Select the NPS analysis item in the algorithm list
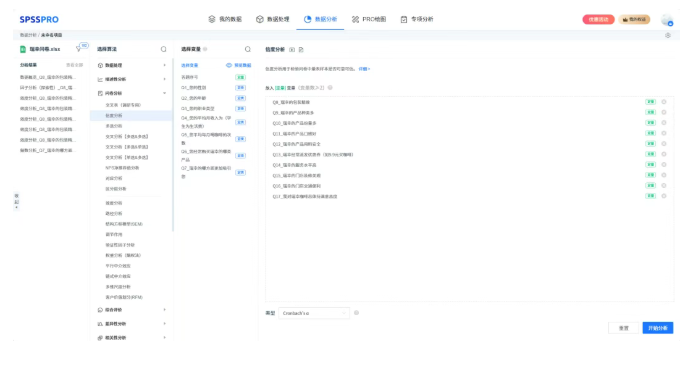This screenshot has height=380, width=687. click(122, 168)
